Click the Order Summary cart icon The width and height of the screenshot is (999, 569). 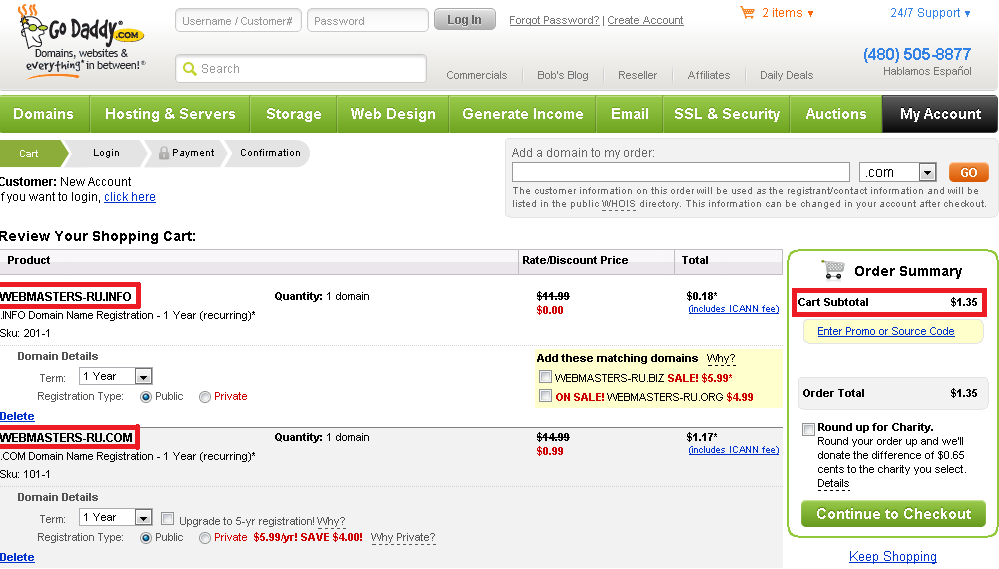(832, 270)
